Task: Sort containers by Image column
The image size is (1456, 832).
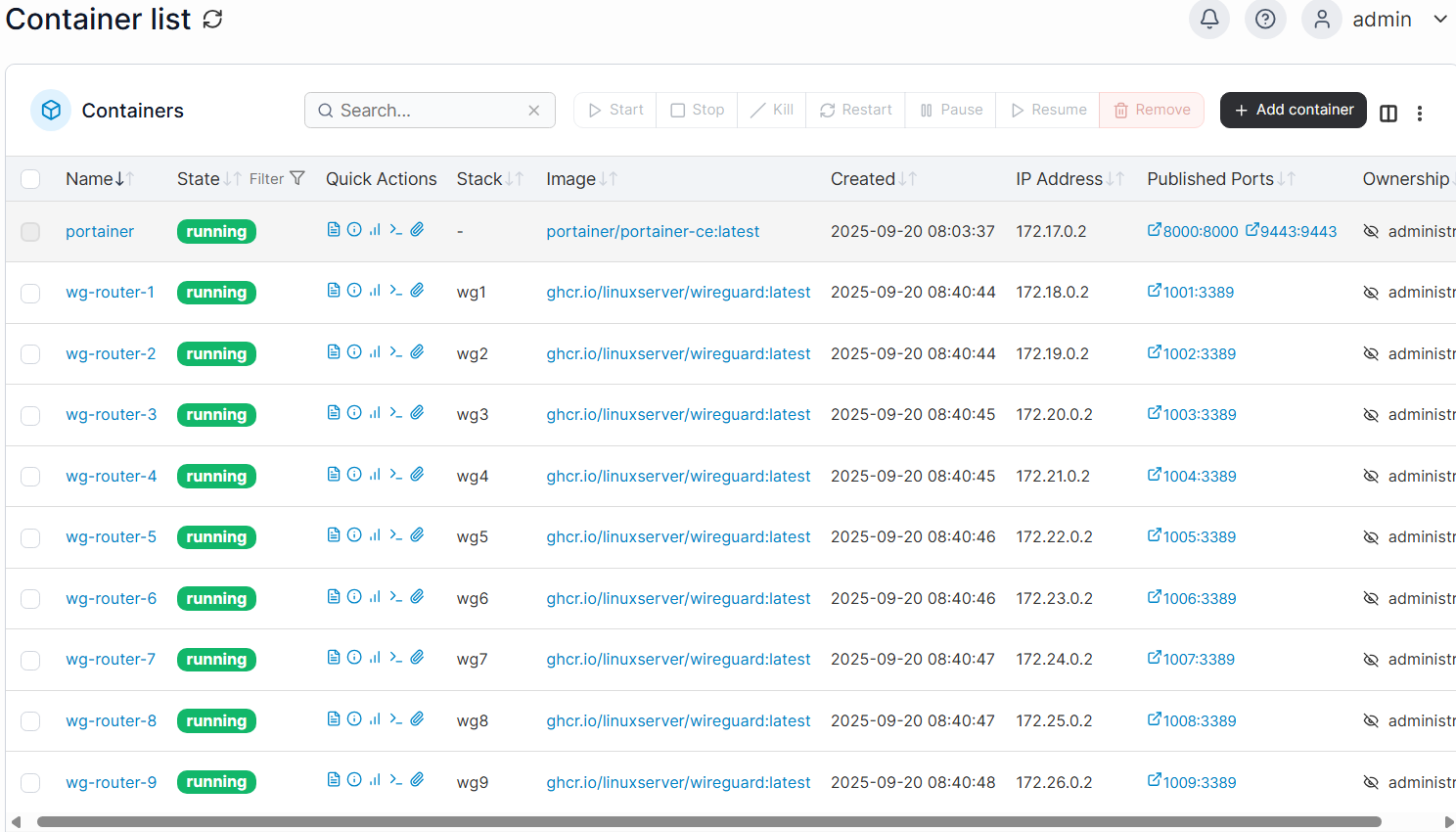Action: 581,179
